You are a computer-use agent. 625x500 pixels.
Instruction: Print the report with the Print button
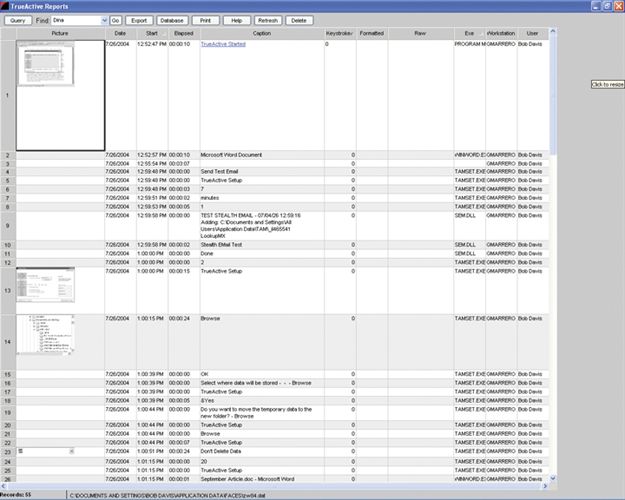(205, 20)
